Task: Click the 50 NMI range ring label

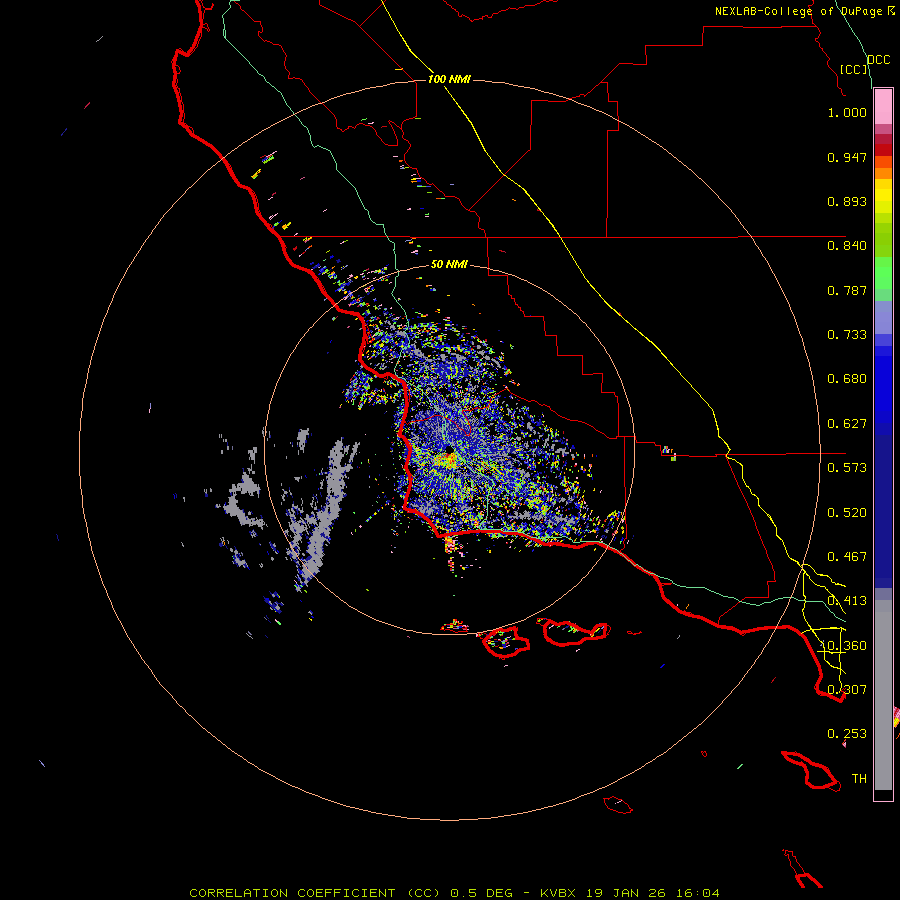Action: pyautogui.click(x=449, y=264)
